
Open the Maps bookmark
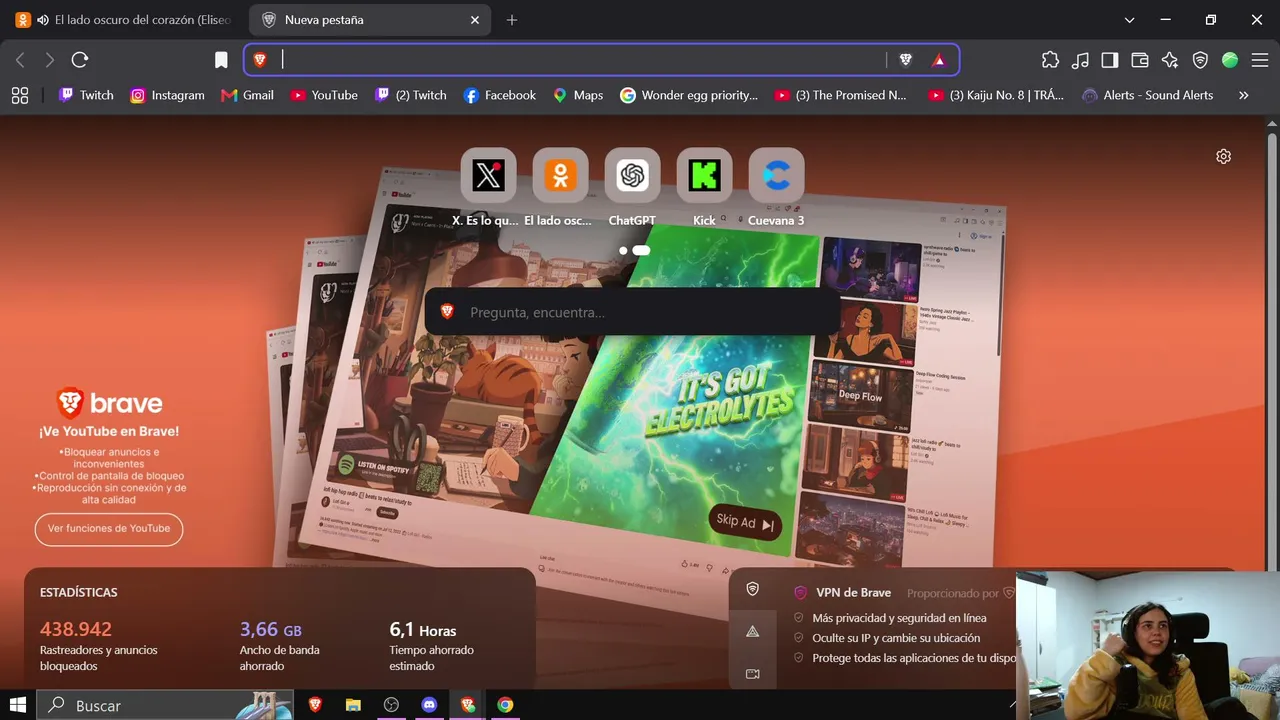578,95
